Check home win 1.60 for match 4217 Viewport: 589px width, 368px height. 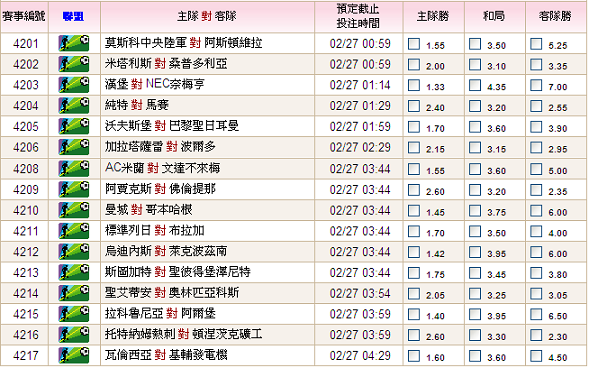tap(414, 356)
